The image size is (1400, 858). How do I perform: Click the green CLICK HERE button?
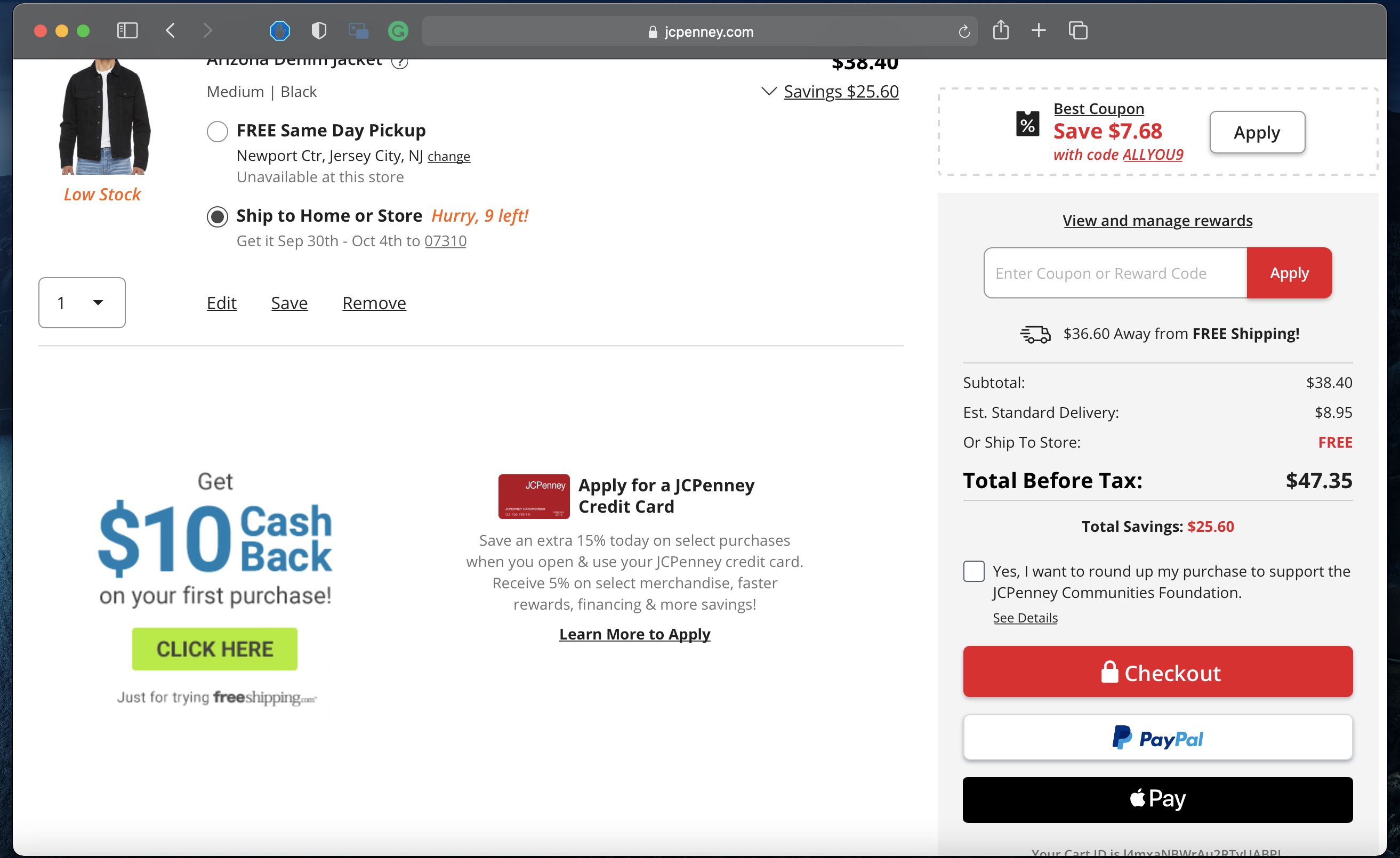click(215, 649)
